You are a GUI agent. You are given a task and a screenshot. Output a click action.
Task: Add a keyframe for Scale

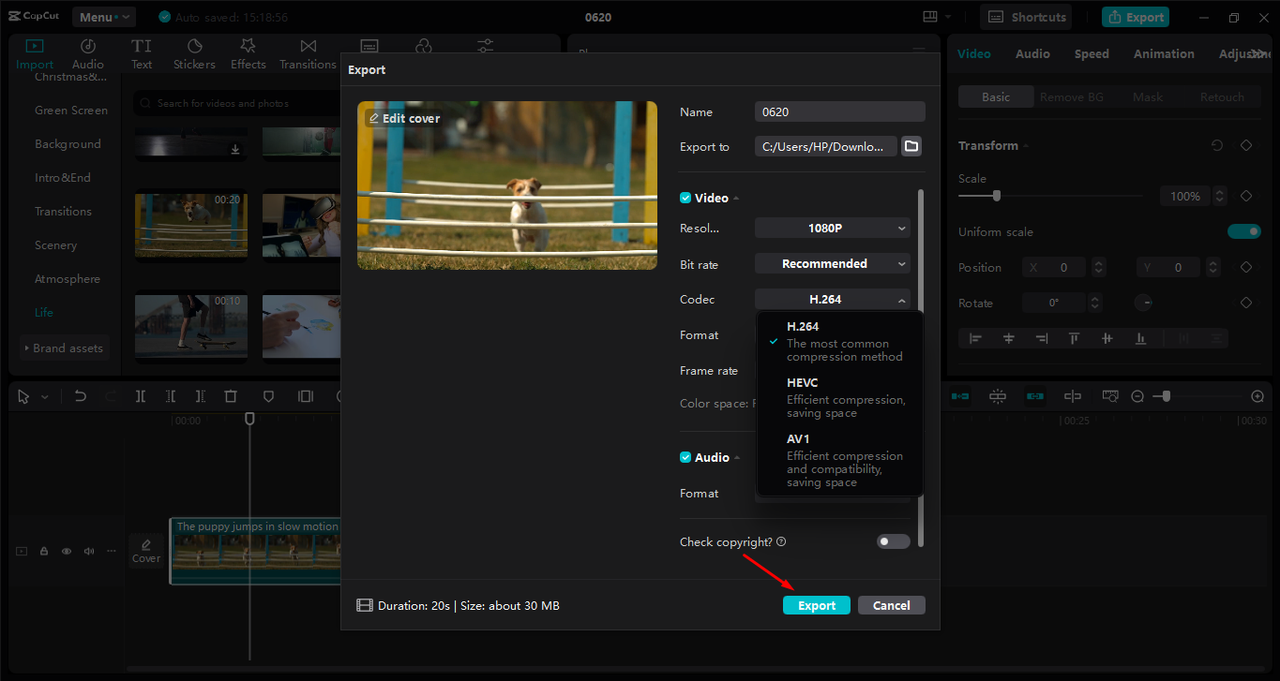(x=1246, y=196)
